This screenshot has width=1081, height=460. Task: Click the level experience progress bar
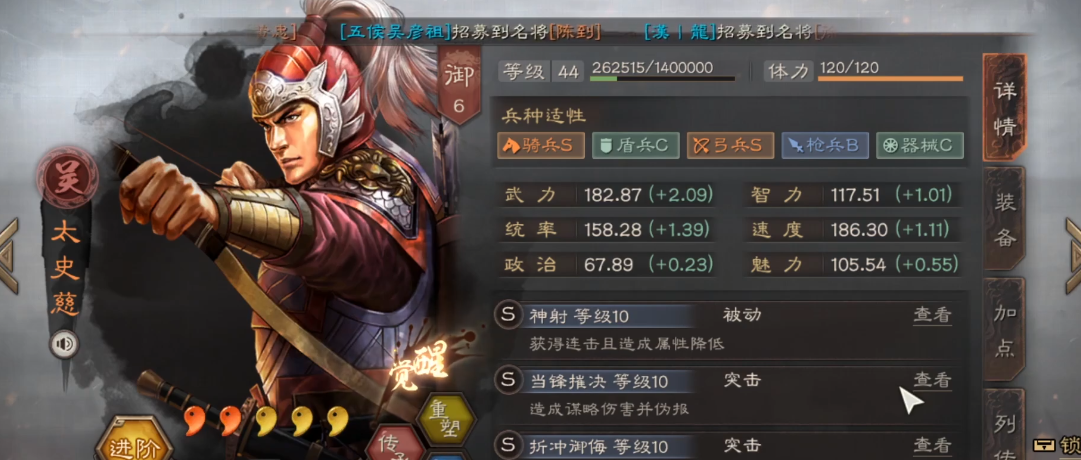pyautogui.click(x=663, y=79)
